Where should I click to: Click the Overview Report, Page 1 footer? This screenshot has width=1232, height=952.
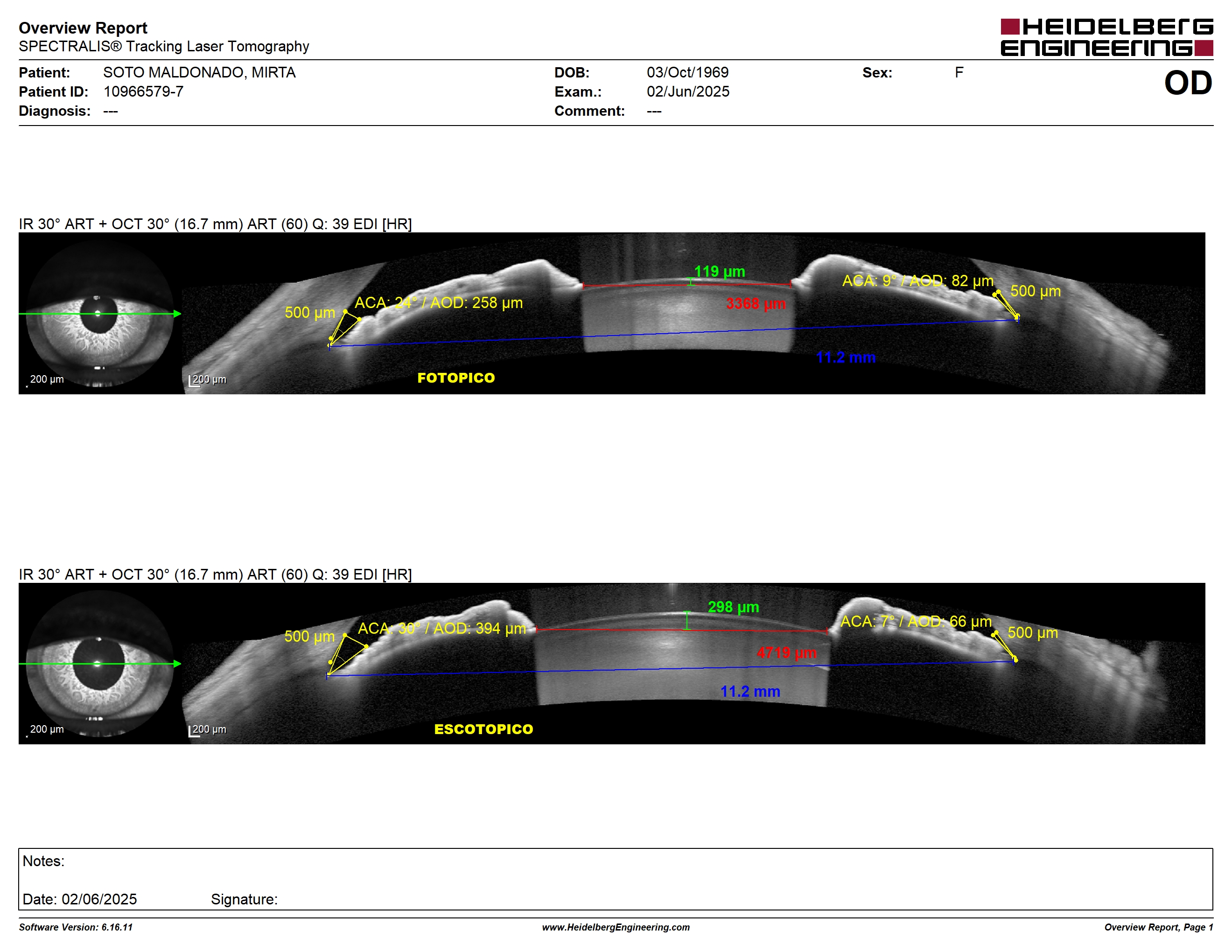click(1159, 927)
